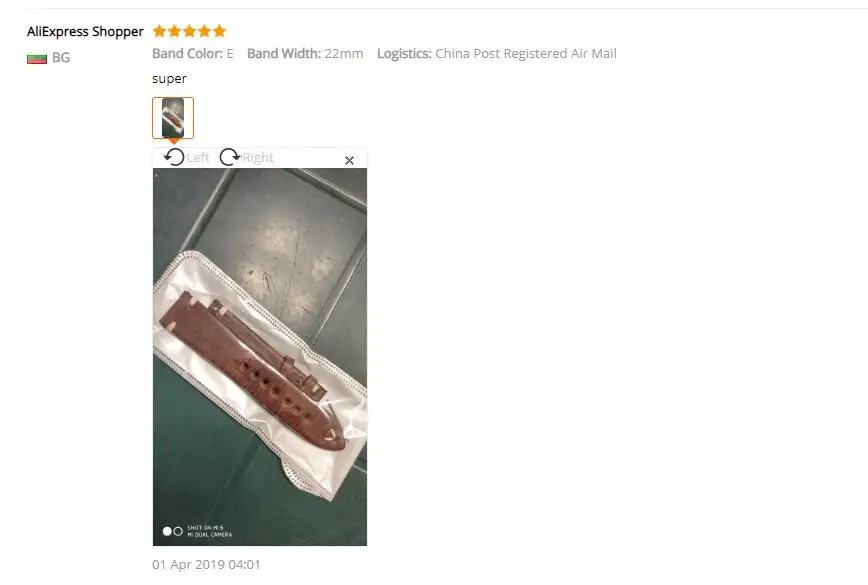
Task: Click the "super" review comment text
Action: (x=169, y=79)
